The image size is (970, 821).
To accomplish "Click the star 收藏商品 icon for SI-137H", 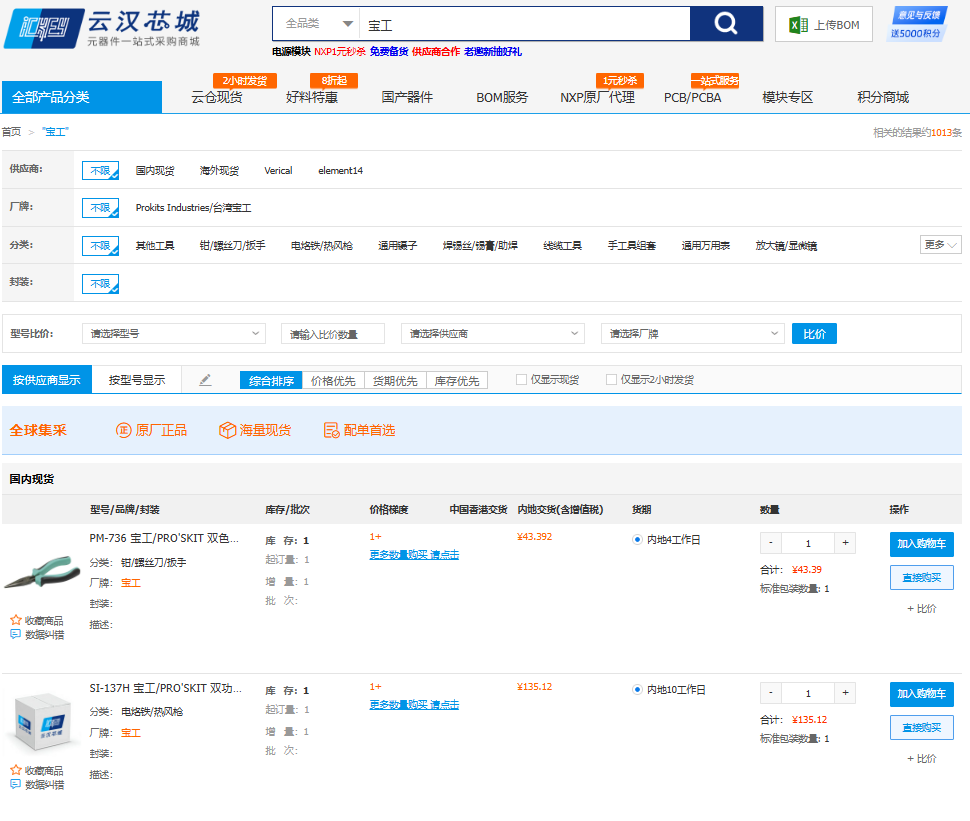I will tap(16, 770).
